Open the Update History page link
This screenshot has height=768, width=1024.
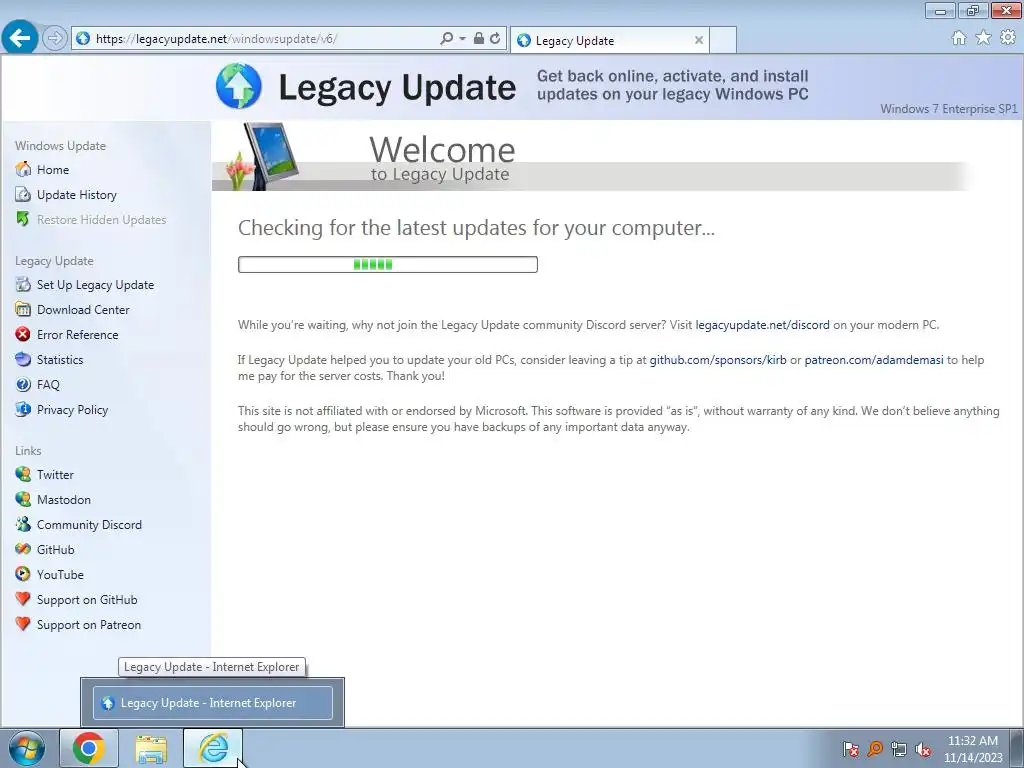tap(77, 195)
